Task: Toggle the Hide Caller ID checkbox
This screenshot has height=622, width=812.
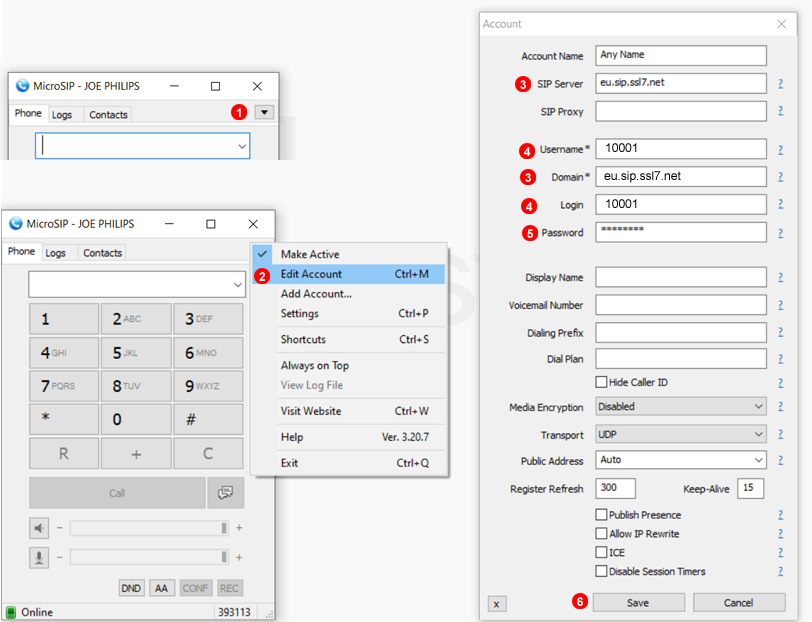Action: 601,382
